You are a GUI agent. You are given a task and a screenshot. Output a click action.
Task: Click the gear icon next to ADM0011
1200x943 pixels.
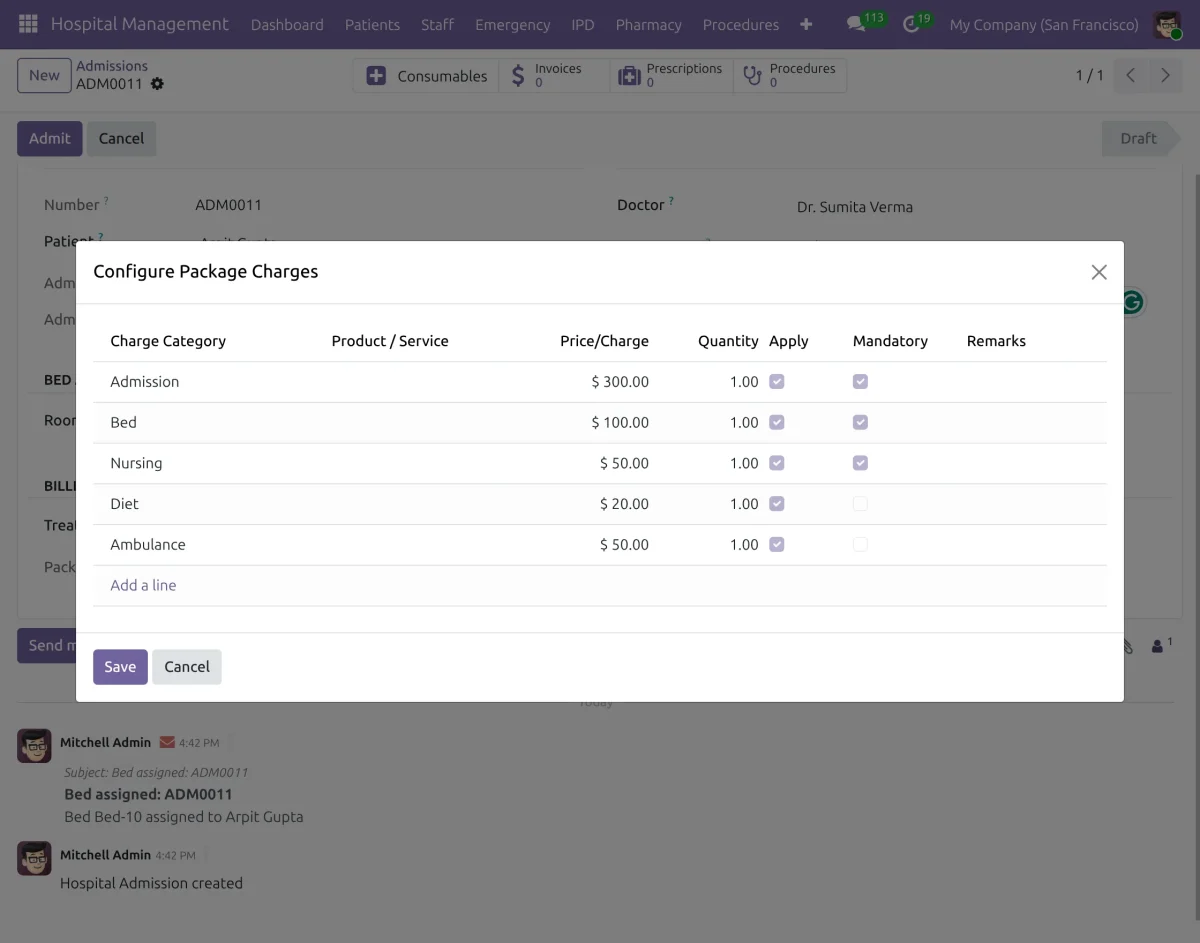coord(157,84)
